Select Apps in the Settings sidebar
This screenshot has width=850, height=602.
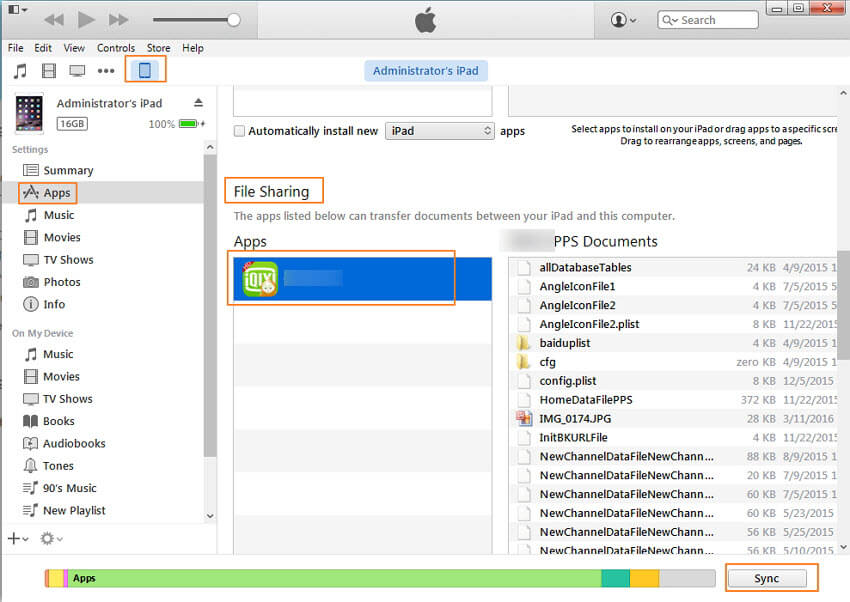click(x=56, y=193)
